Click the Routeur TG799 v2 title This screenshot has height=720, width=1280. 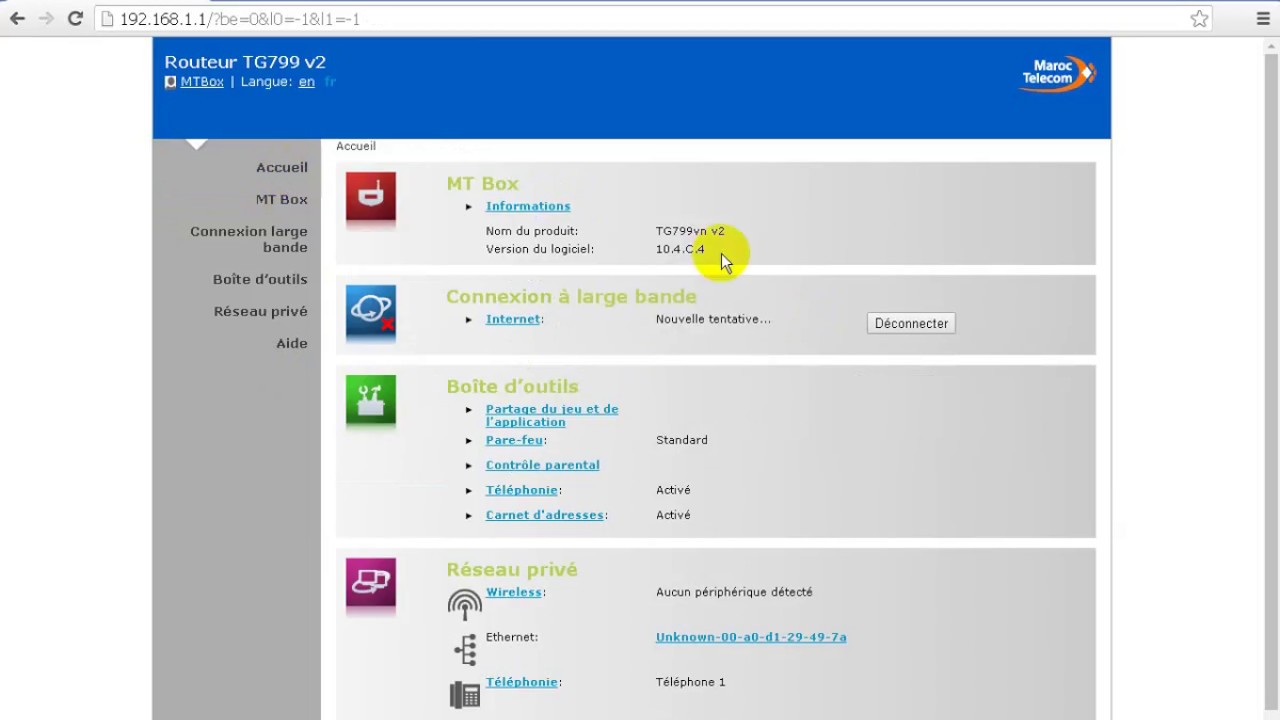click(245, 62)
